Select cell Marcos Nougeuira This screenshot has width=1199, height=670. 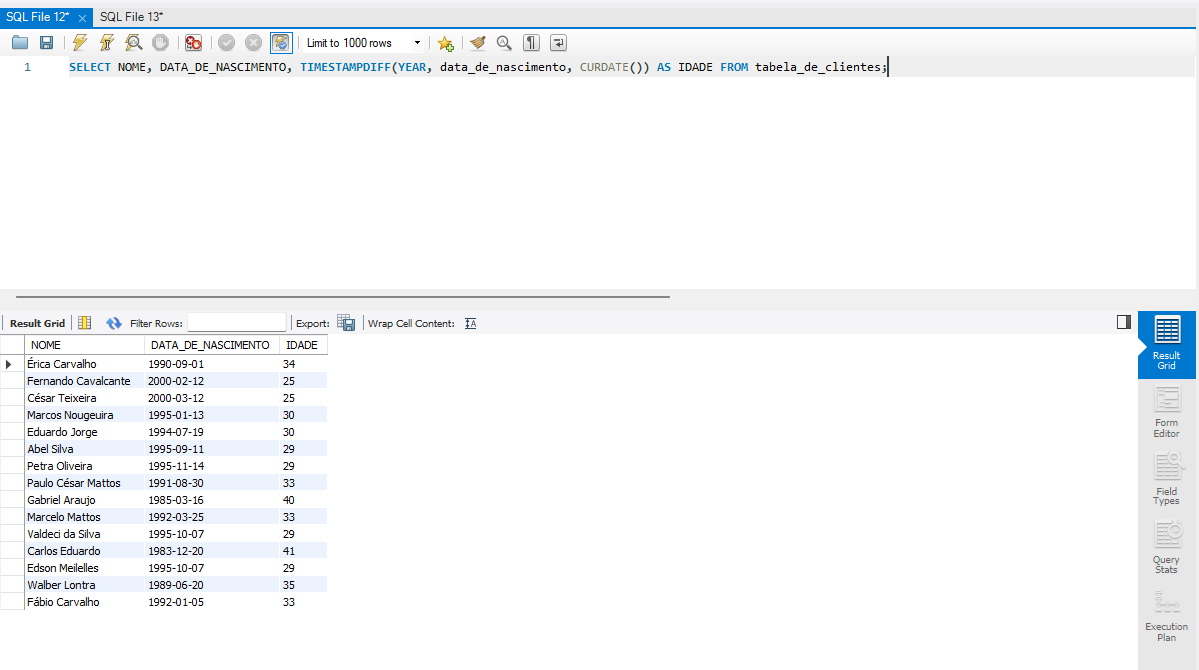84,415
